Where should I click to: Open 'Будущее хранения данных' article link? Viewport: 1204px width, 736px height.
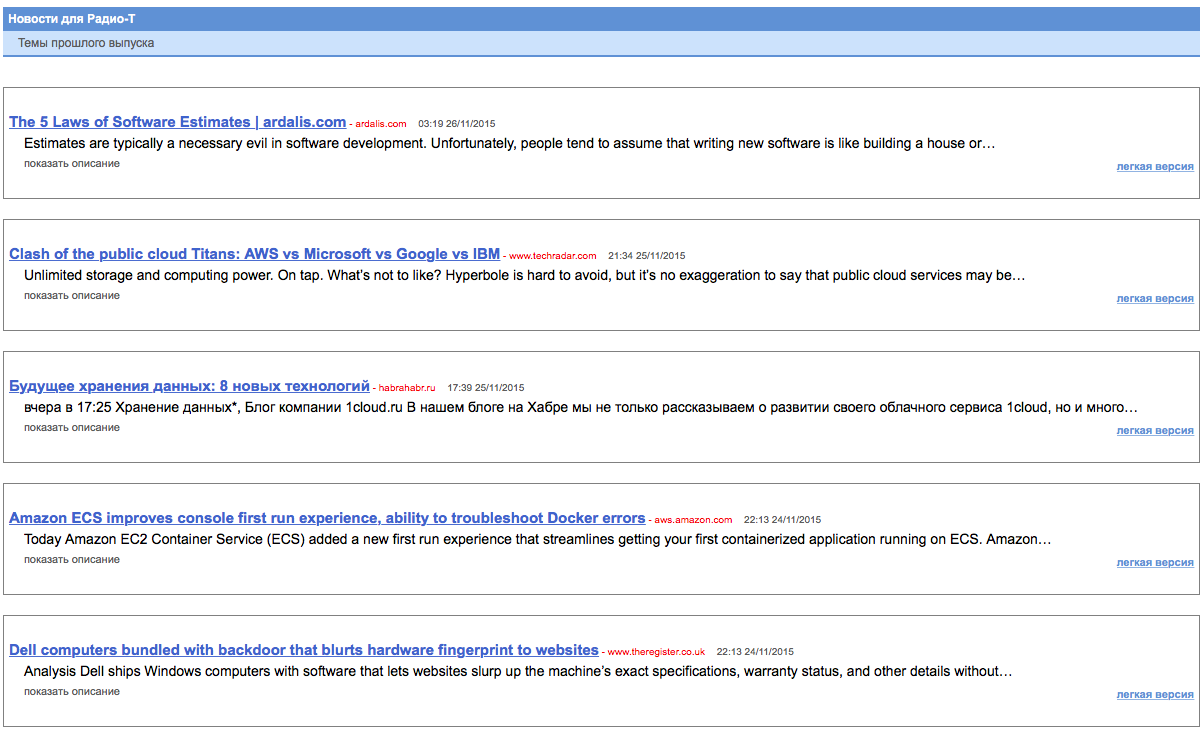(189, 386)
